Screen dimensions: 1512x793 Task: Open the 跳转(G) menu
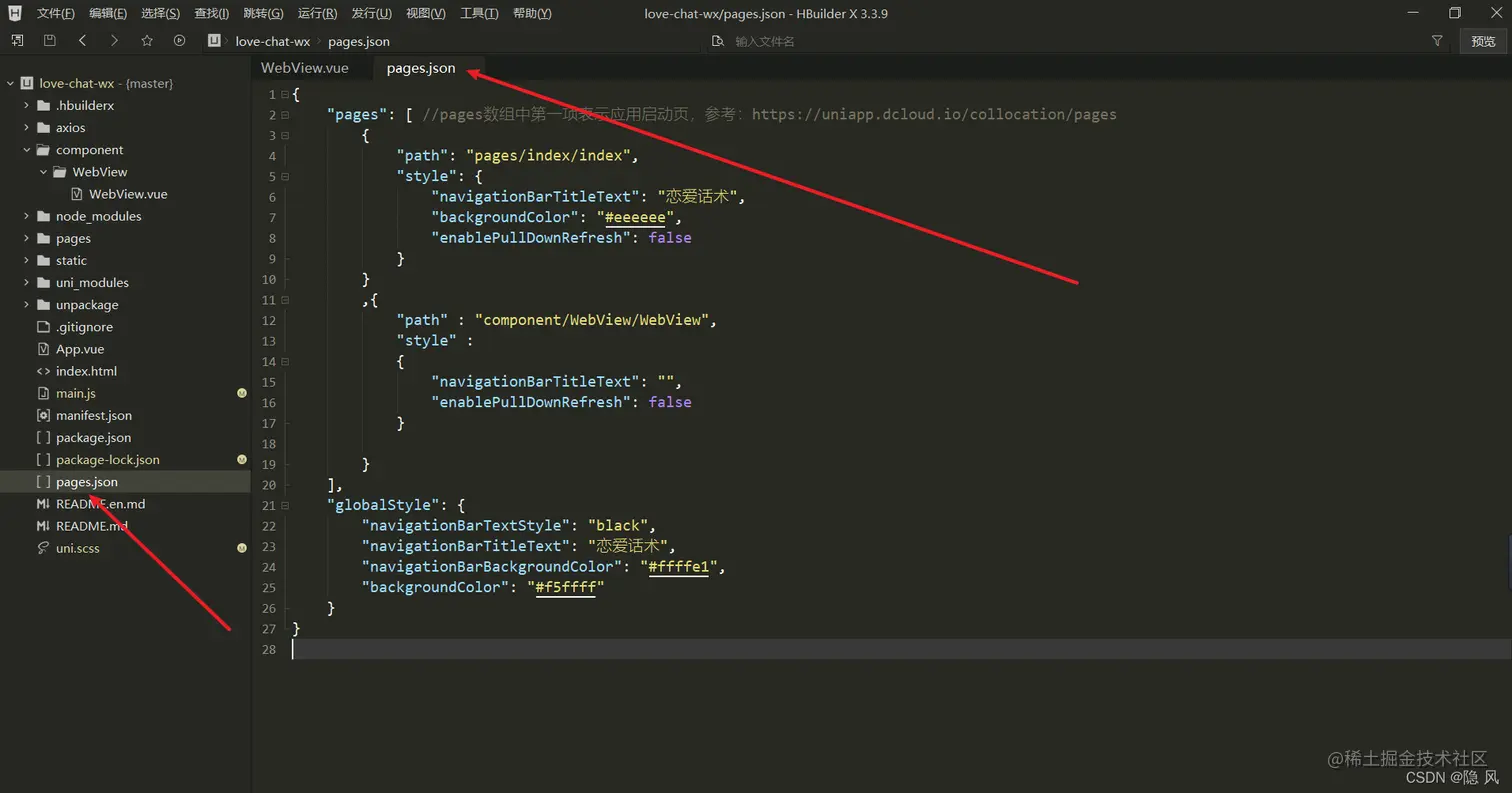click(263, 13)
